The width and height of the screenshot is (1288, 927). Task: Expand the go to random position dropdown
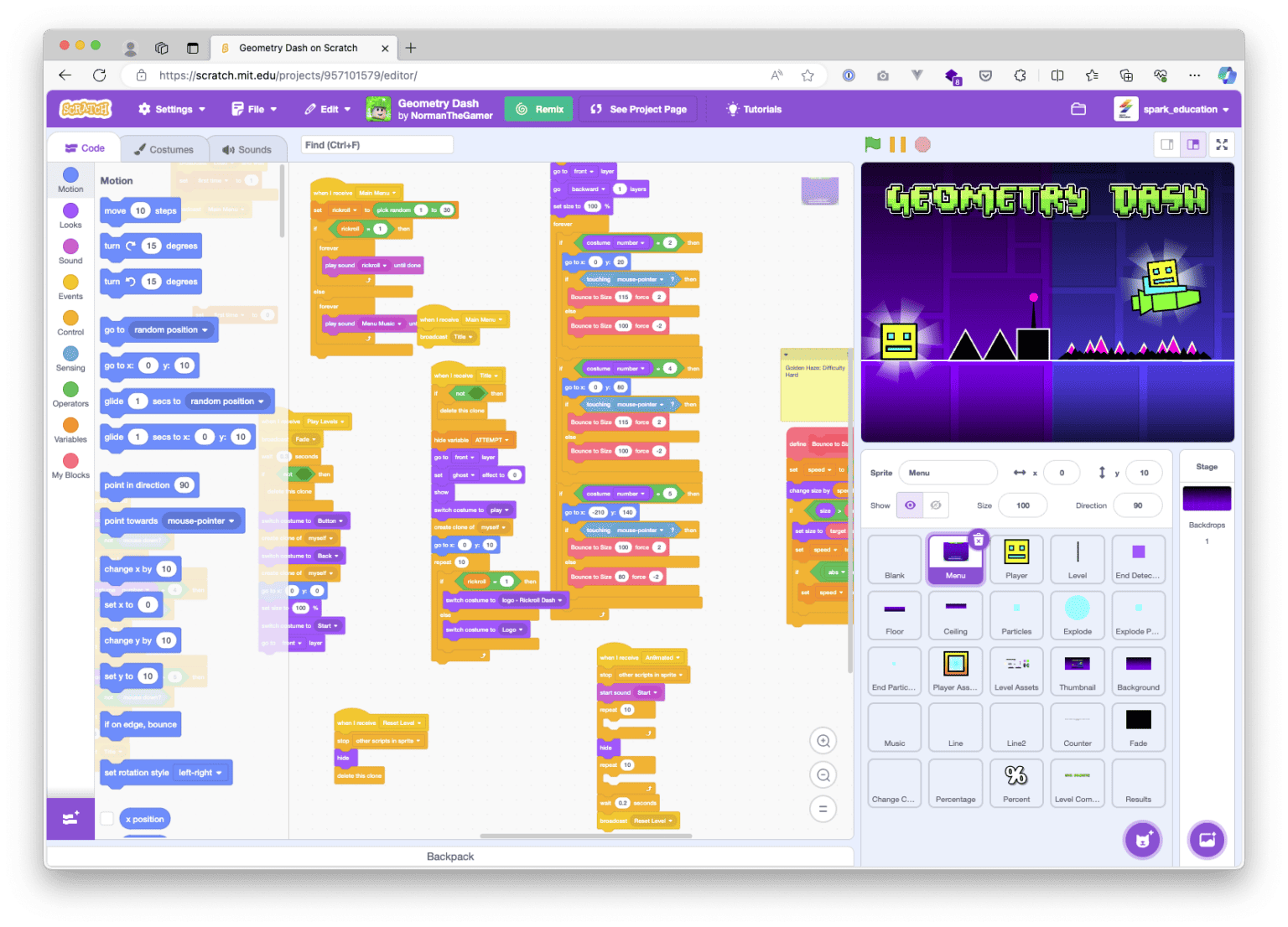pos(172,329)
